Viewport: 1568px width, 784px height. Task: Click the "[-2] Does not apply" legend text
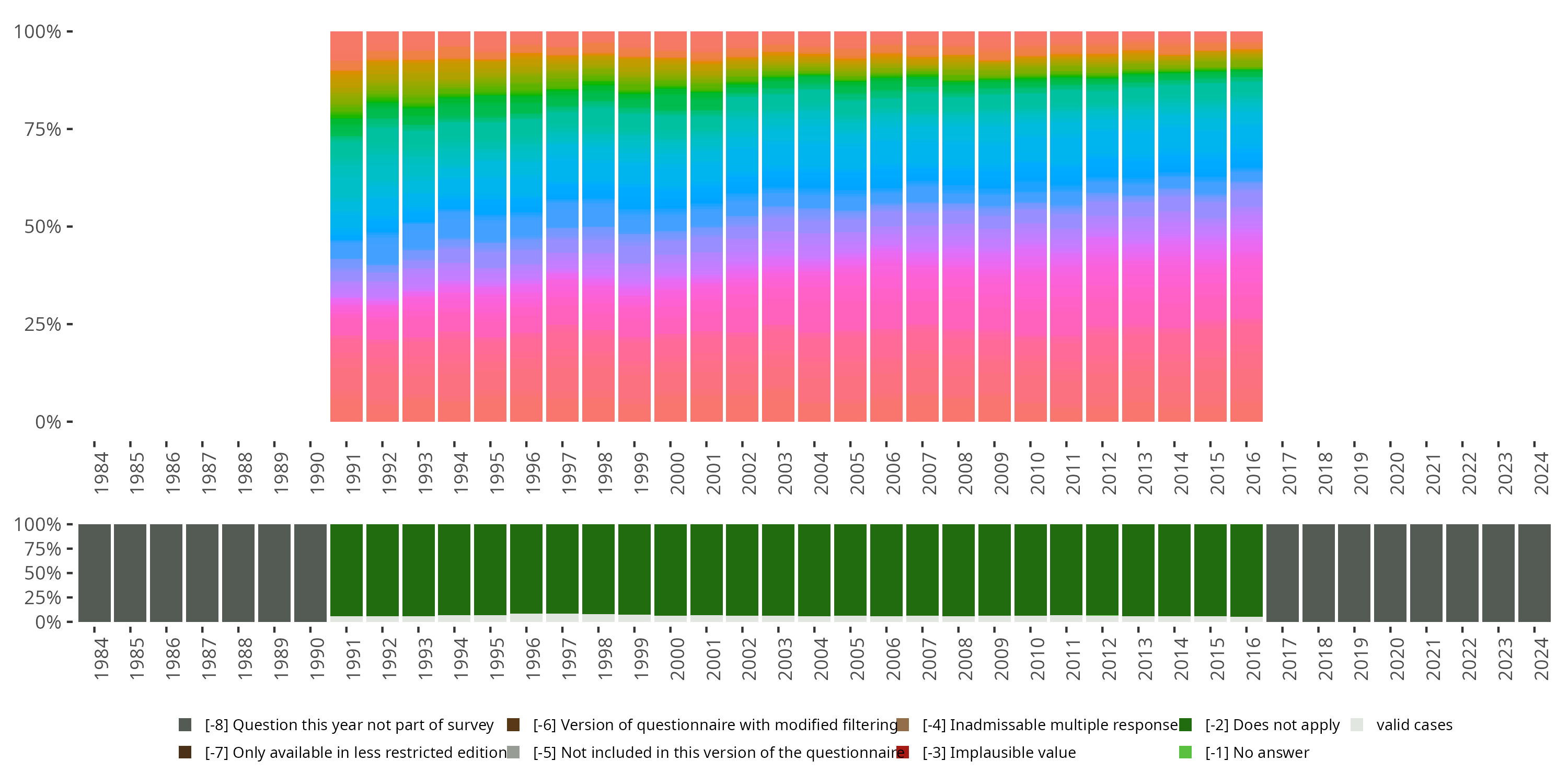(x=1272, y=724)
